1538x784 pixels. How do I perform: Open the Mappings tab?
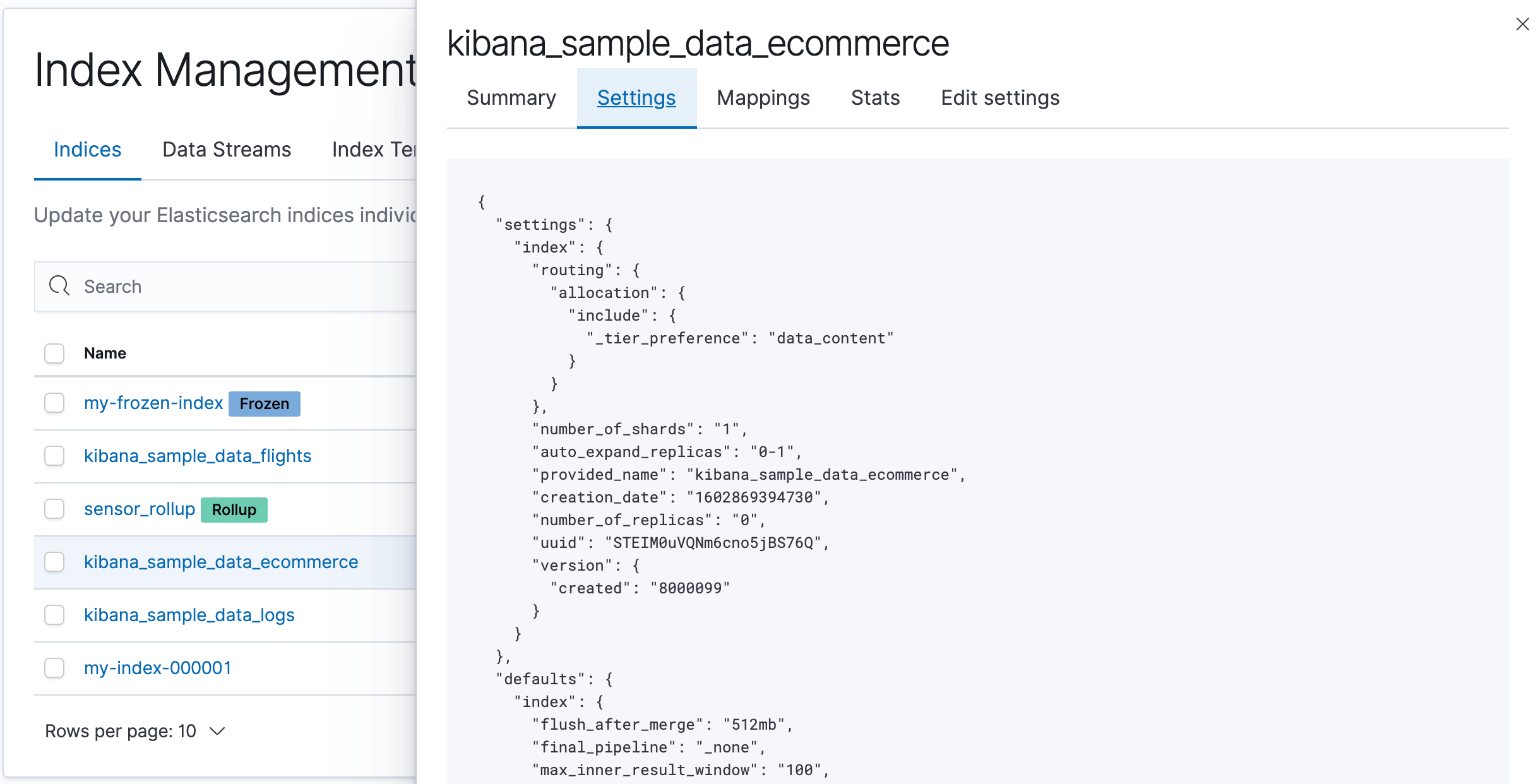click(x=763, y=98)
